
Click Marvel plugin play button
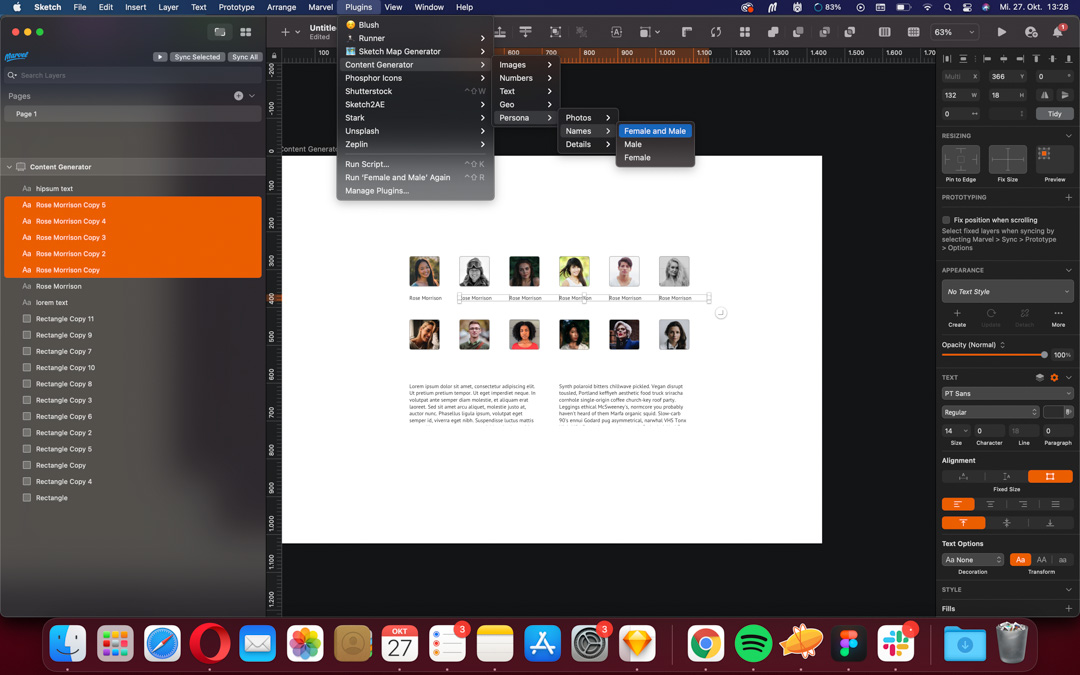click(160, 57)
